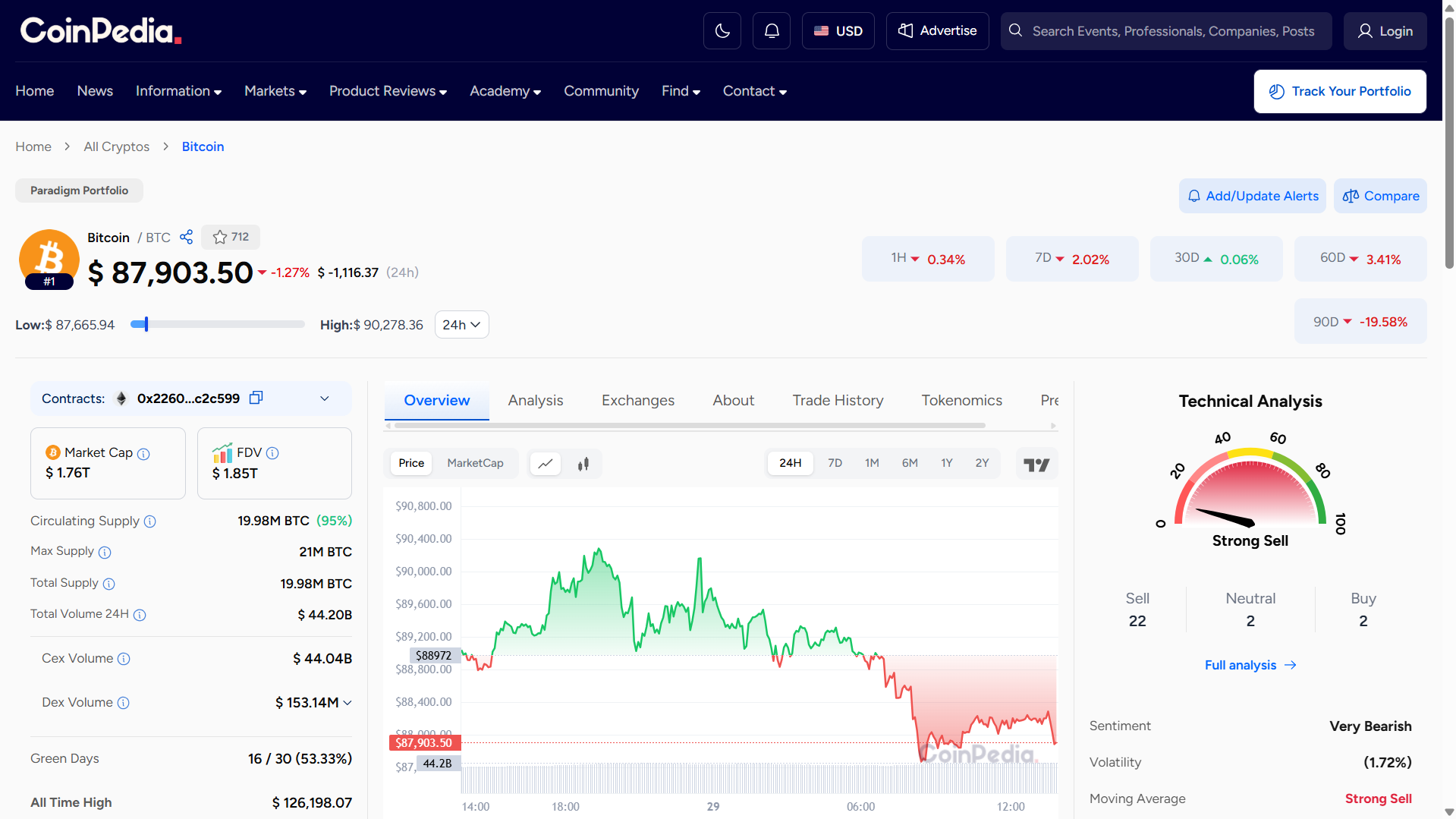Expand the Product Reviews dropdown menu
The image size is (1456, 819).
pos(388,91)
